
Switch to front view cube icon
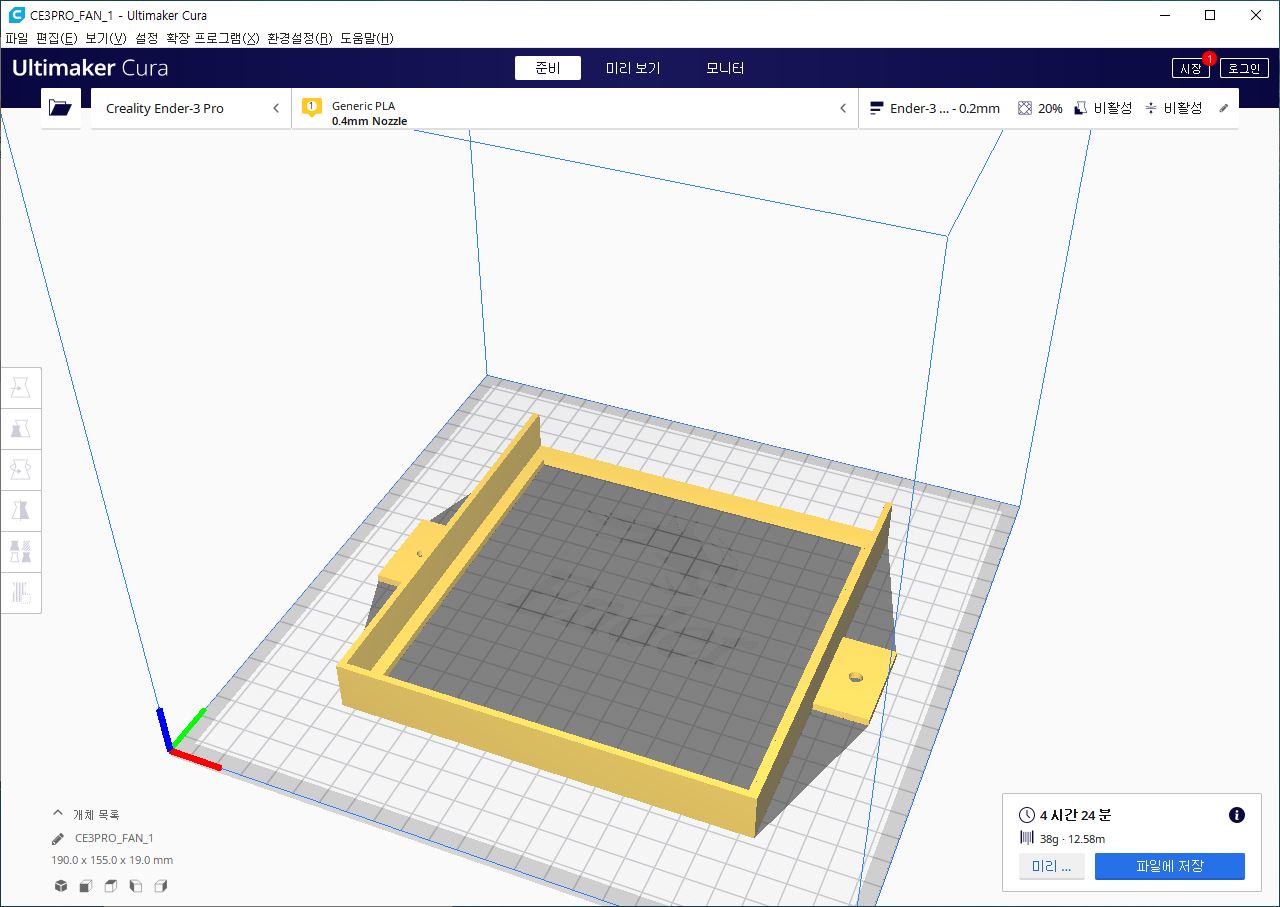tap(85, 886)
